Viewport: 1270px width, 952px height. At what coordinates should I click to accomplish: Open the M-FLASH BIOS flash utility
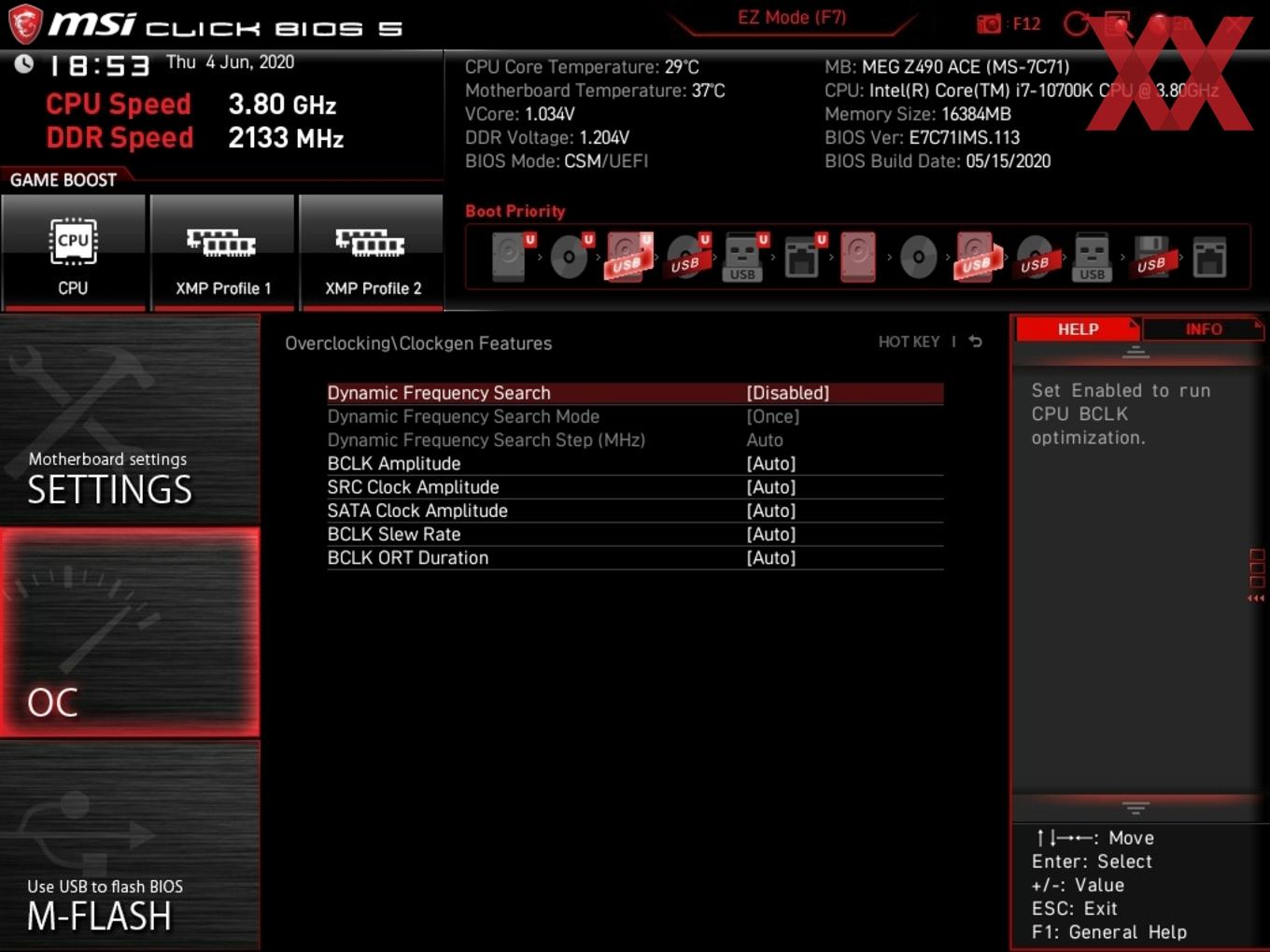point(130,847)
